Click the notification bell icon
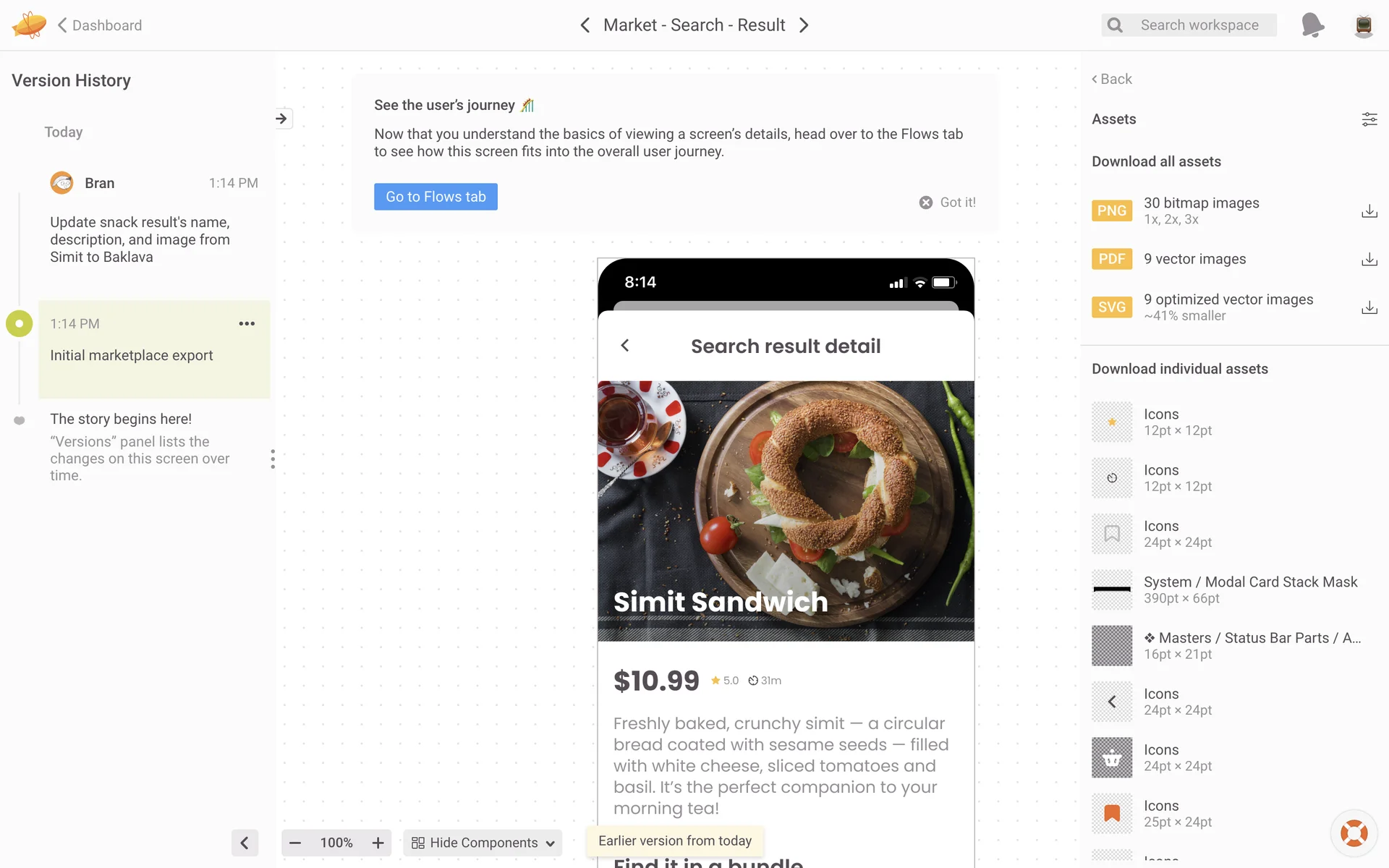The image size is (1389, 868). [1312, 25]
